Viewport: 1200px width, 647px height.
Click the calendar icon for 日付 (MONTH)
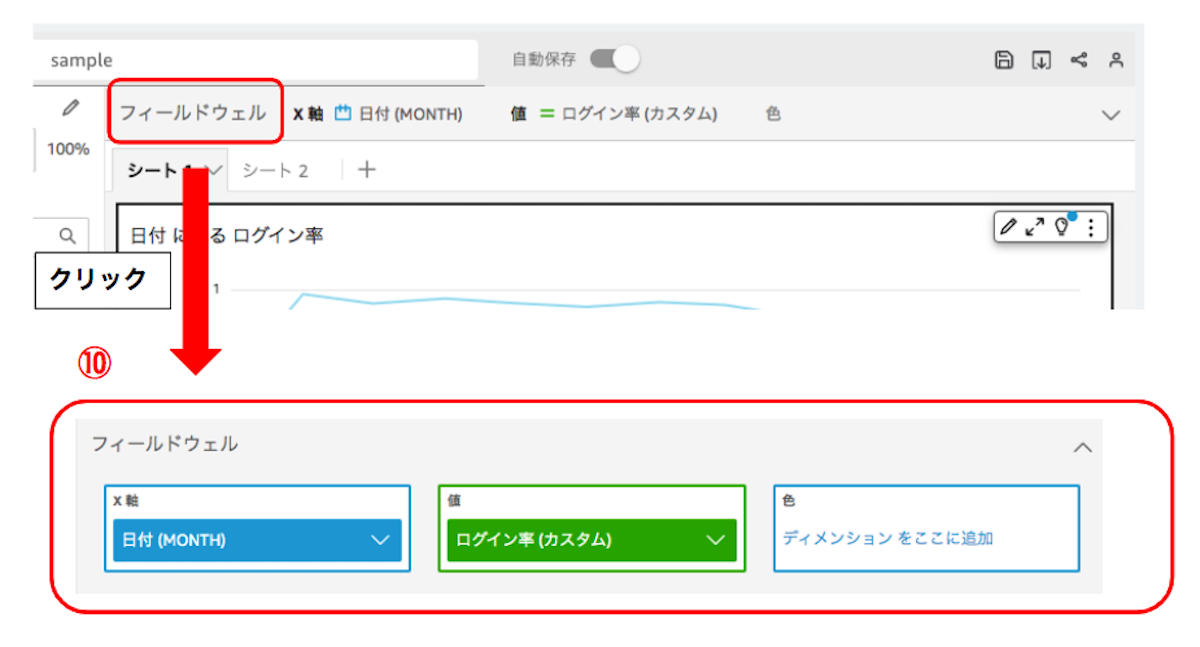click(x=343, y=114)
